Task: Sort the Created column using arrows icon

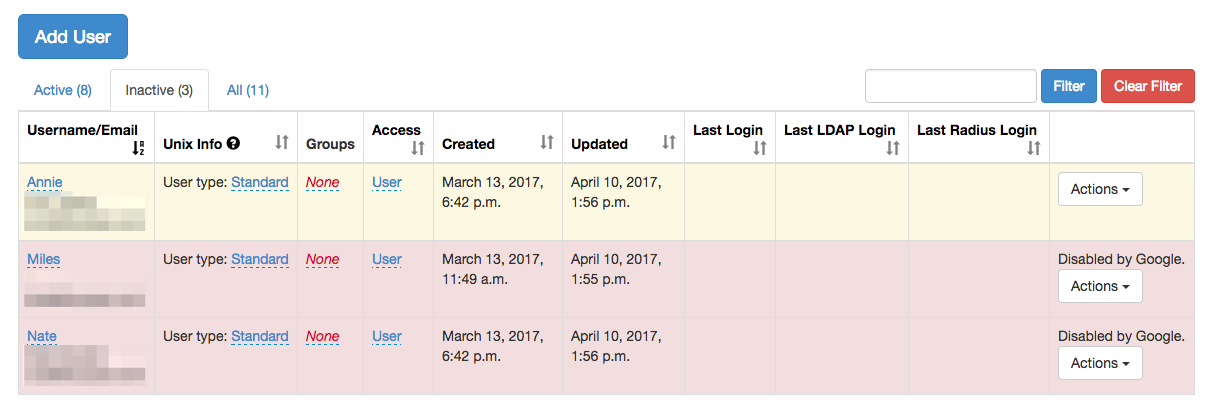Action: coord(547,143)
